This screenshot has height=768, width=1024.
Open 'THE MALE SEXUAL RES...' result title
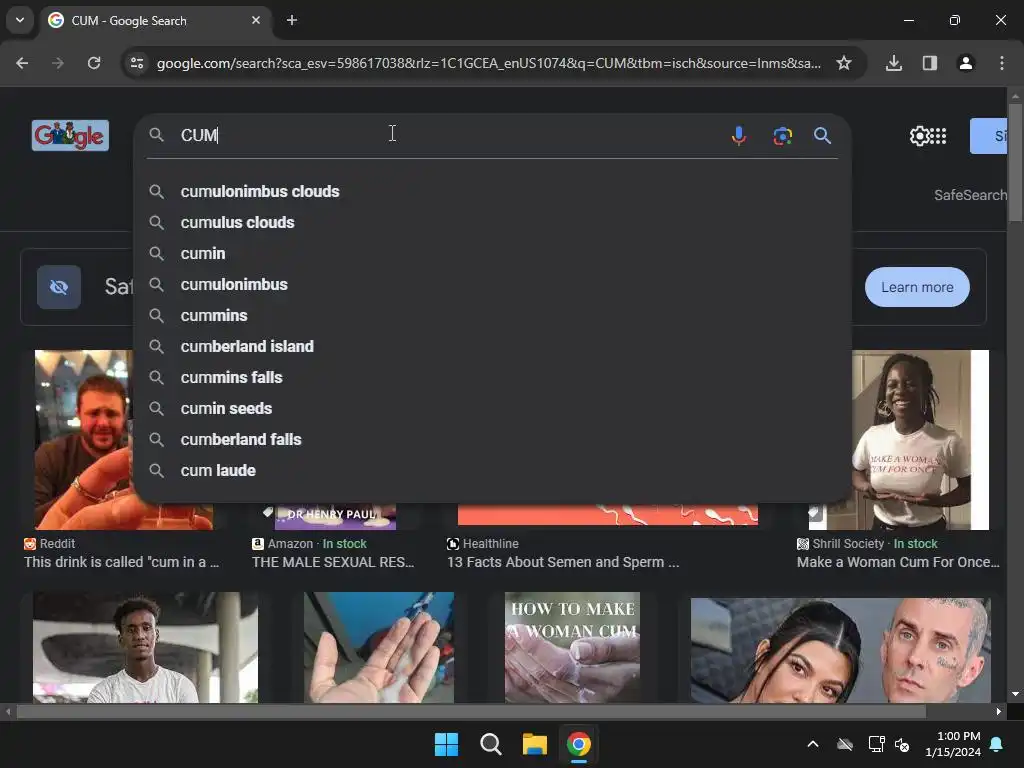click(x=333, y=562)
